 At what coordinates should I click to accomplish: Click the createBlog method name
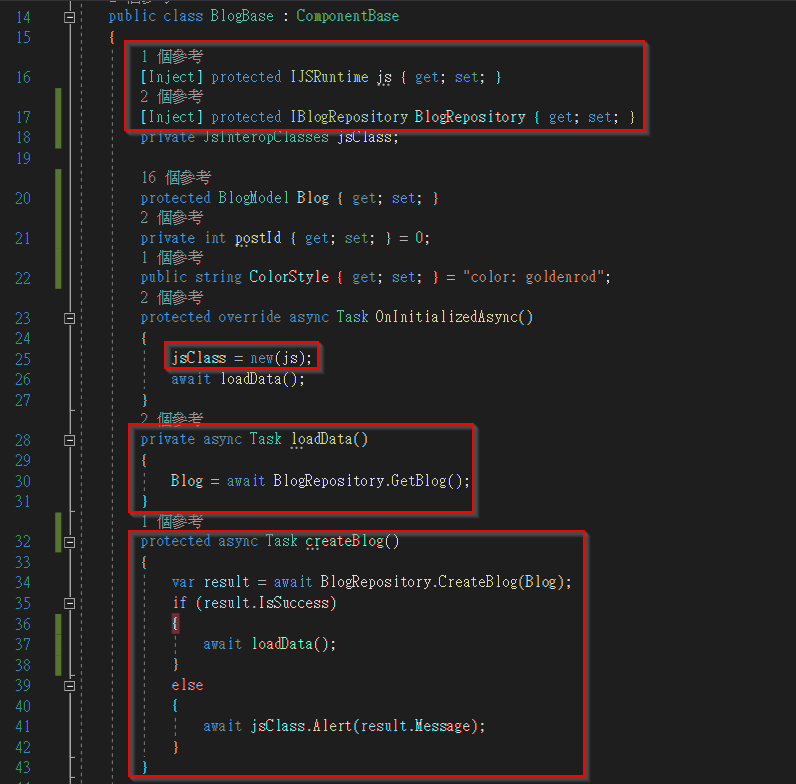[345, 541]
